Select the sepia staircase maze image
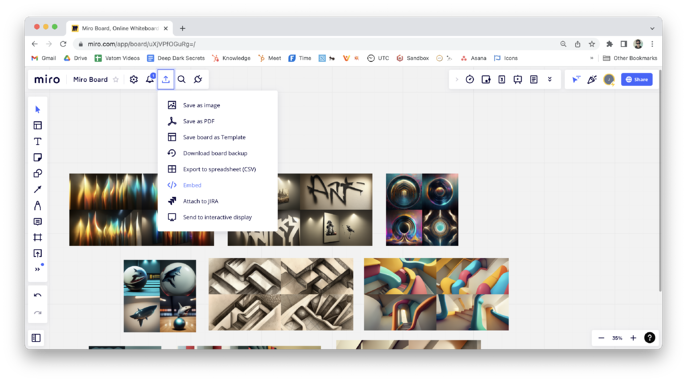The image size is (687, 382). pyautogui.click(x=281, y=294)
